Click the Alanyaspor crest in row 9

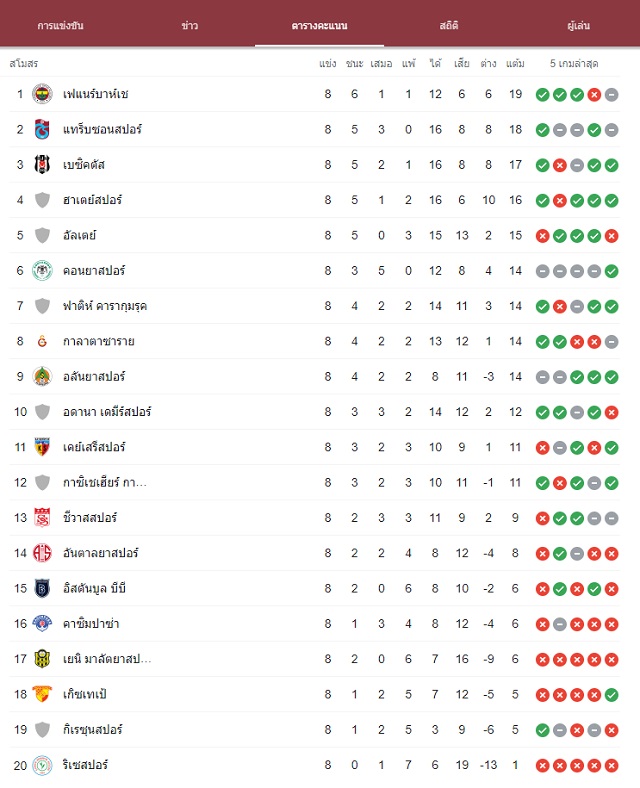pos(42,377)
